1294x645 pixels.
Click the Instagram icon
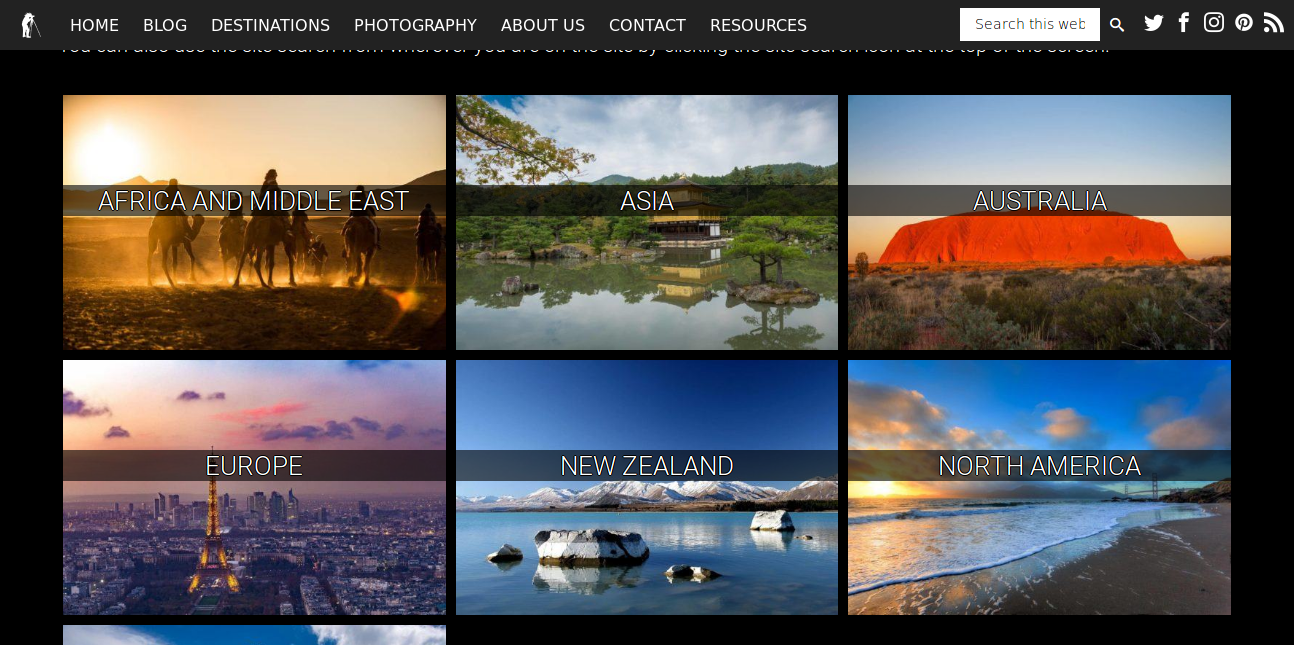[x=1213, y=22]
